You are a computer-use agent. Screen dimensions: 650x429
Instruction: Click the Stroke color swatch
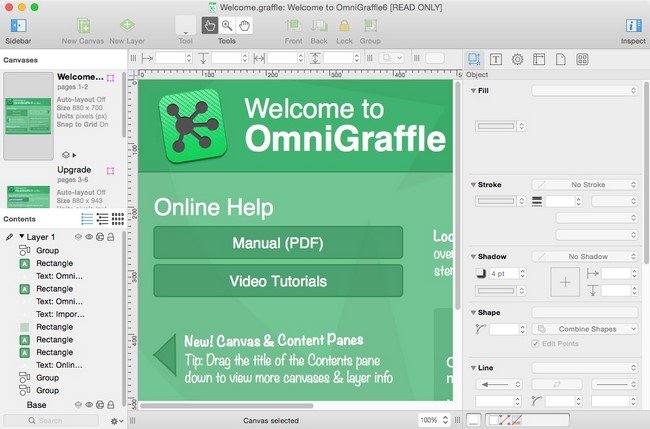(x=496, y=201)
